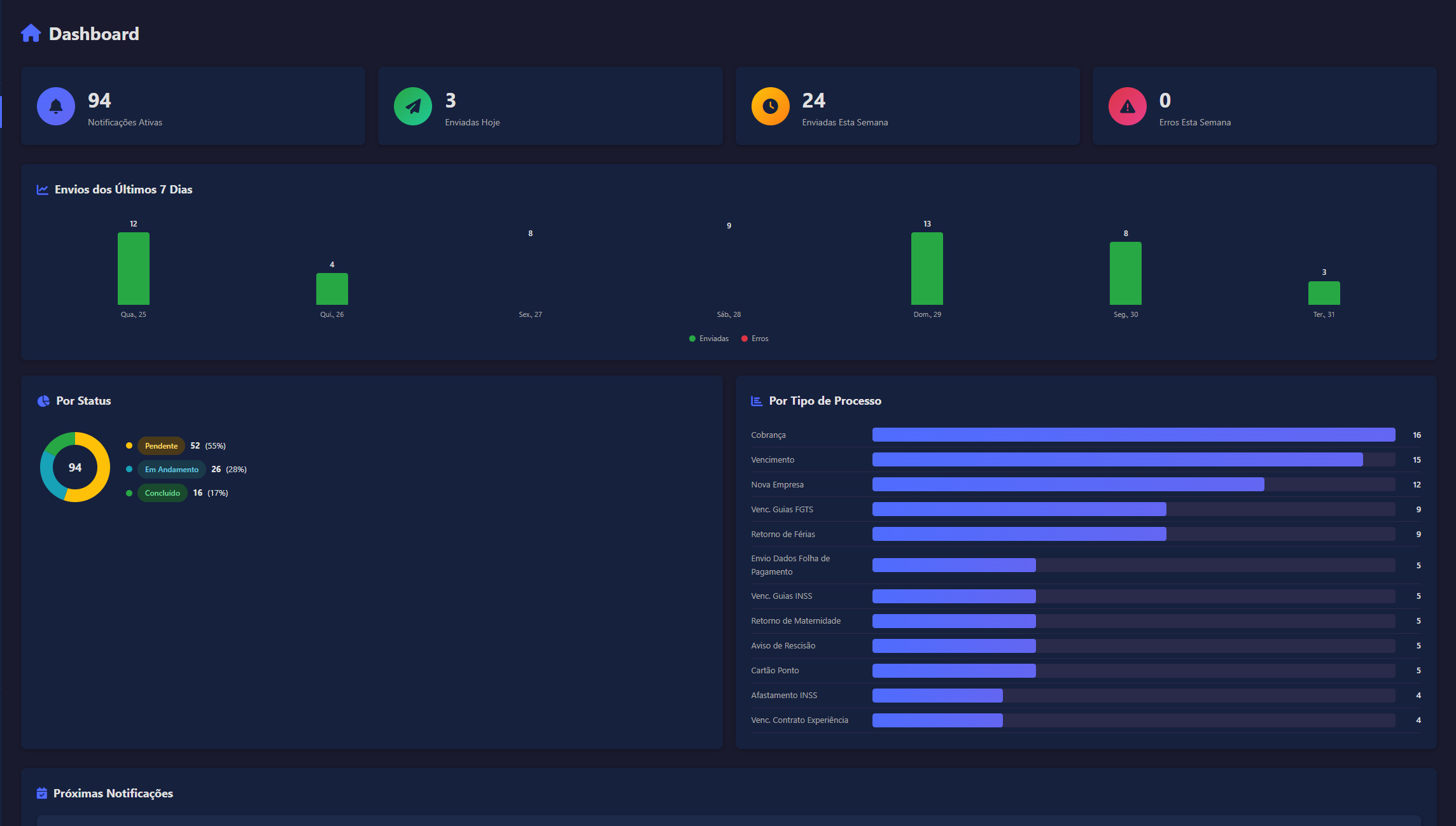Click the alert triangle icon on Erros card

1126,106
